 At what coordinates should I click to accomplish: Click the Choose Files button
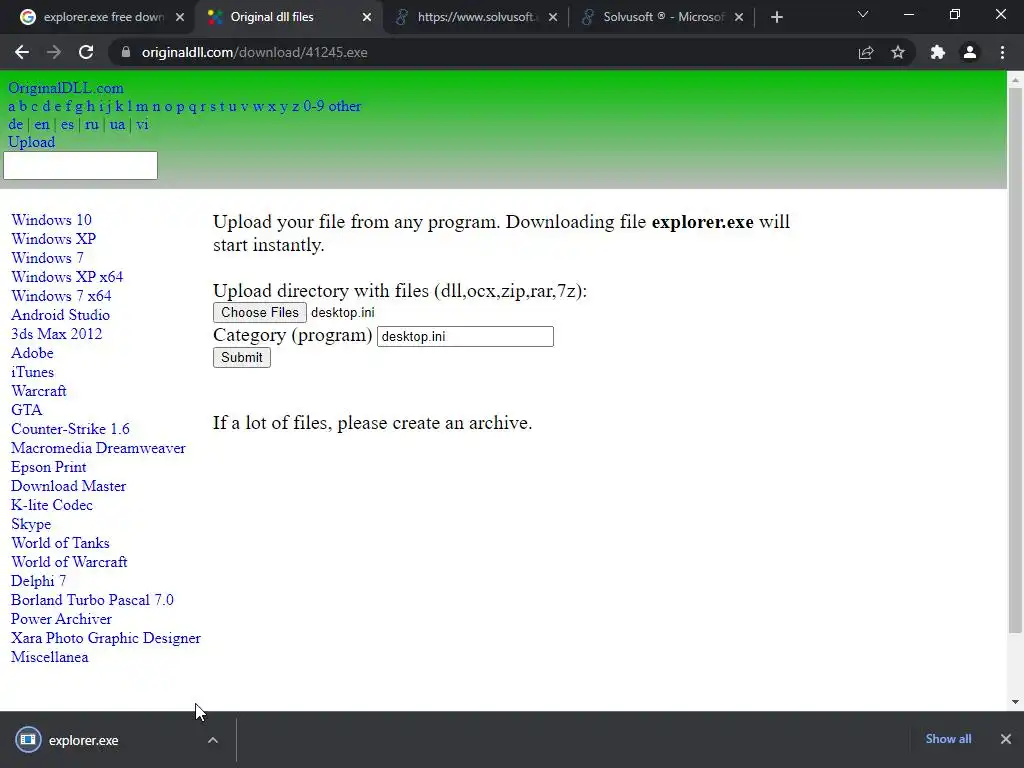(x=260, y=312)
